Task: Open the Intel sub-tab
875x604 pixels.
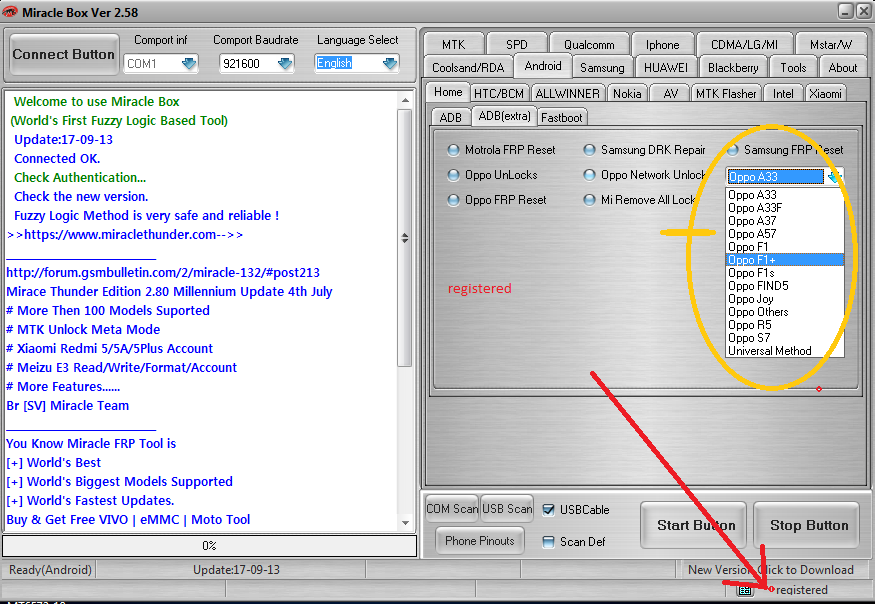Action: click(x=783, y=94)
